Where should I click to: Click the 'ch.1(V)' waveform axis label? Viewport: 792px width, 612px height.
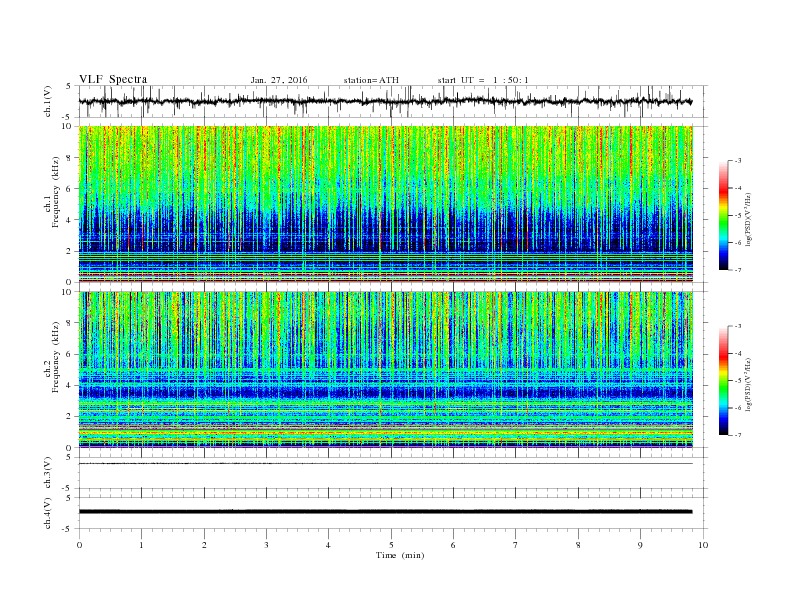(x=47, y=101)
